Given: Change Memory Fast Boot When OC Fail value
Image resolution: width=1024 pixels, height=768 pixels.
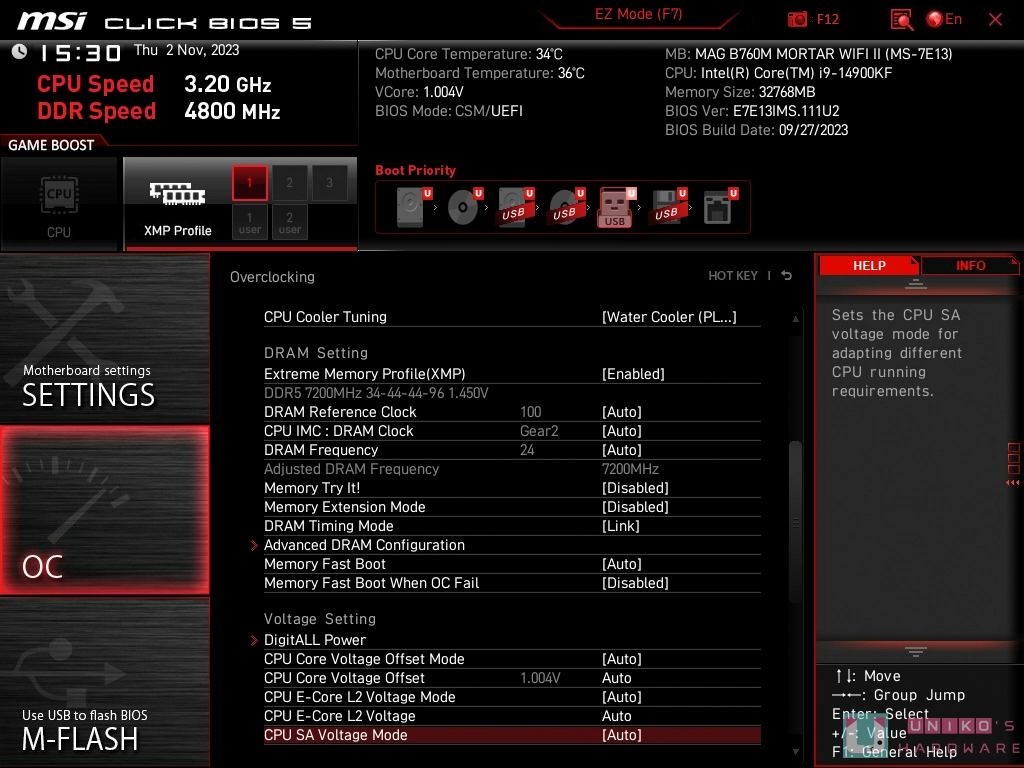Looking at the screenshot, I should (635, 583).
